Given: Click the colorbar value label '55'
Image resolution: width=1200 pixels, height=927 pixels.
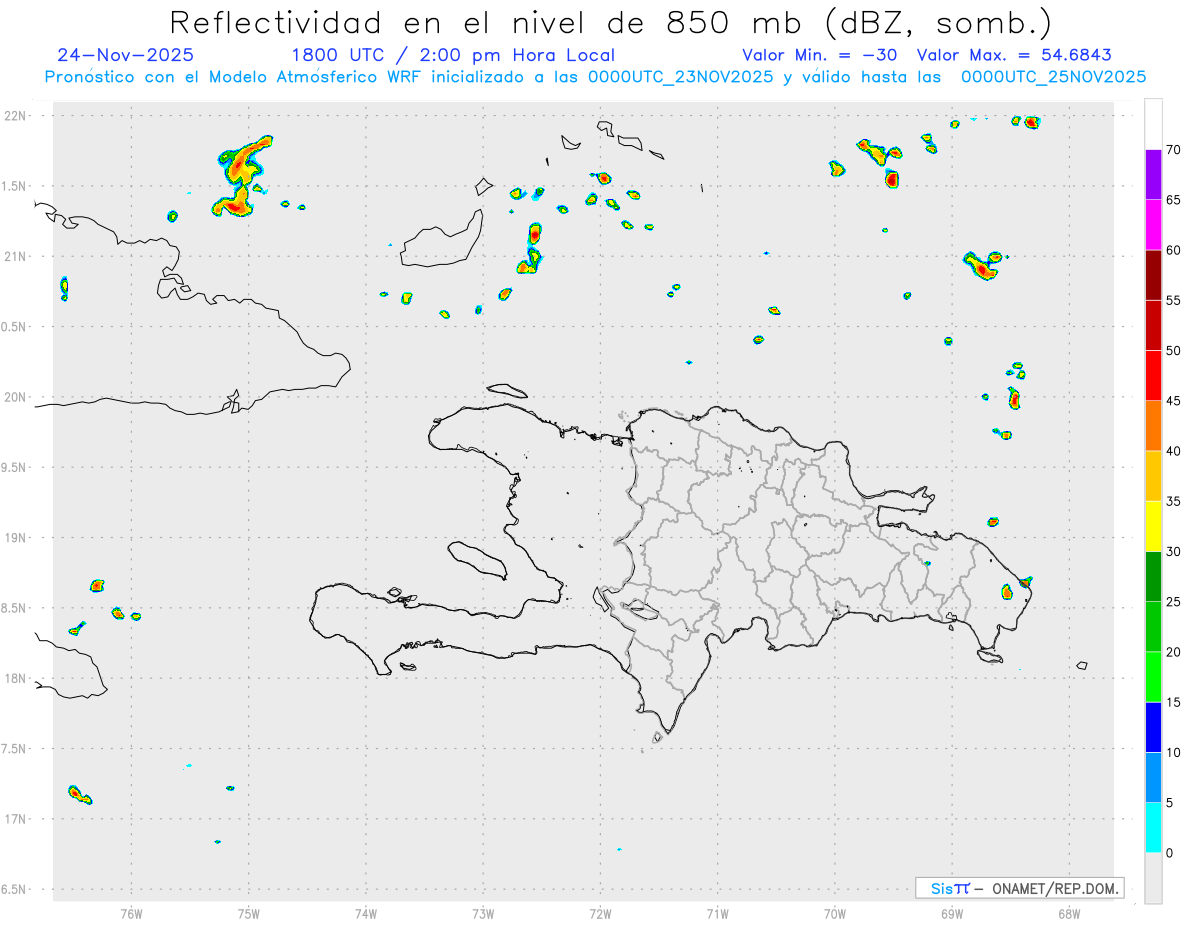Looking at the screenshot, I should pos(1174,300).
